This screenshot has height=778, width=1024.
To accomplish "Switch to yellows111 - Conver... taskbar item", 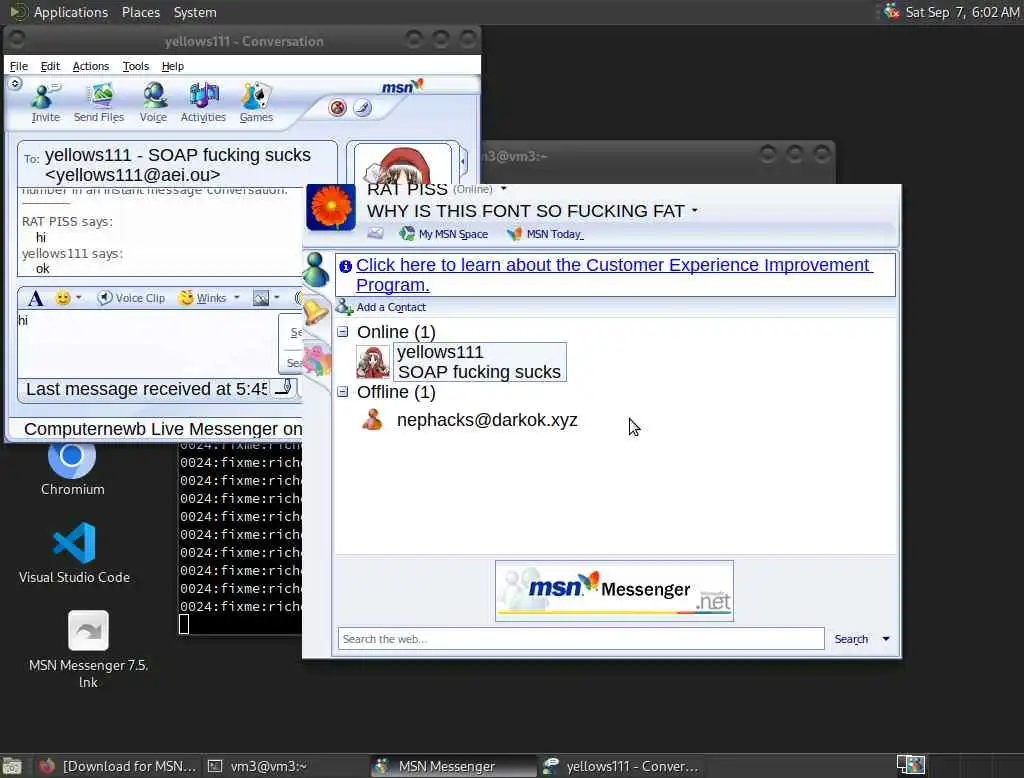I will point(620,766).
